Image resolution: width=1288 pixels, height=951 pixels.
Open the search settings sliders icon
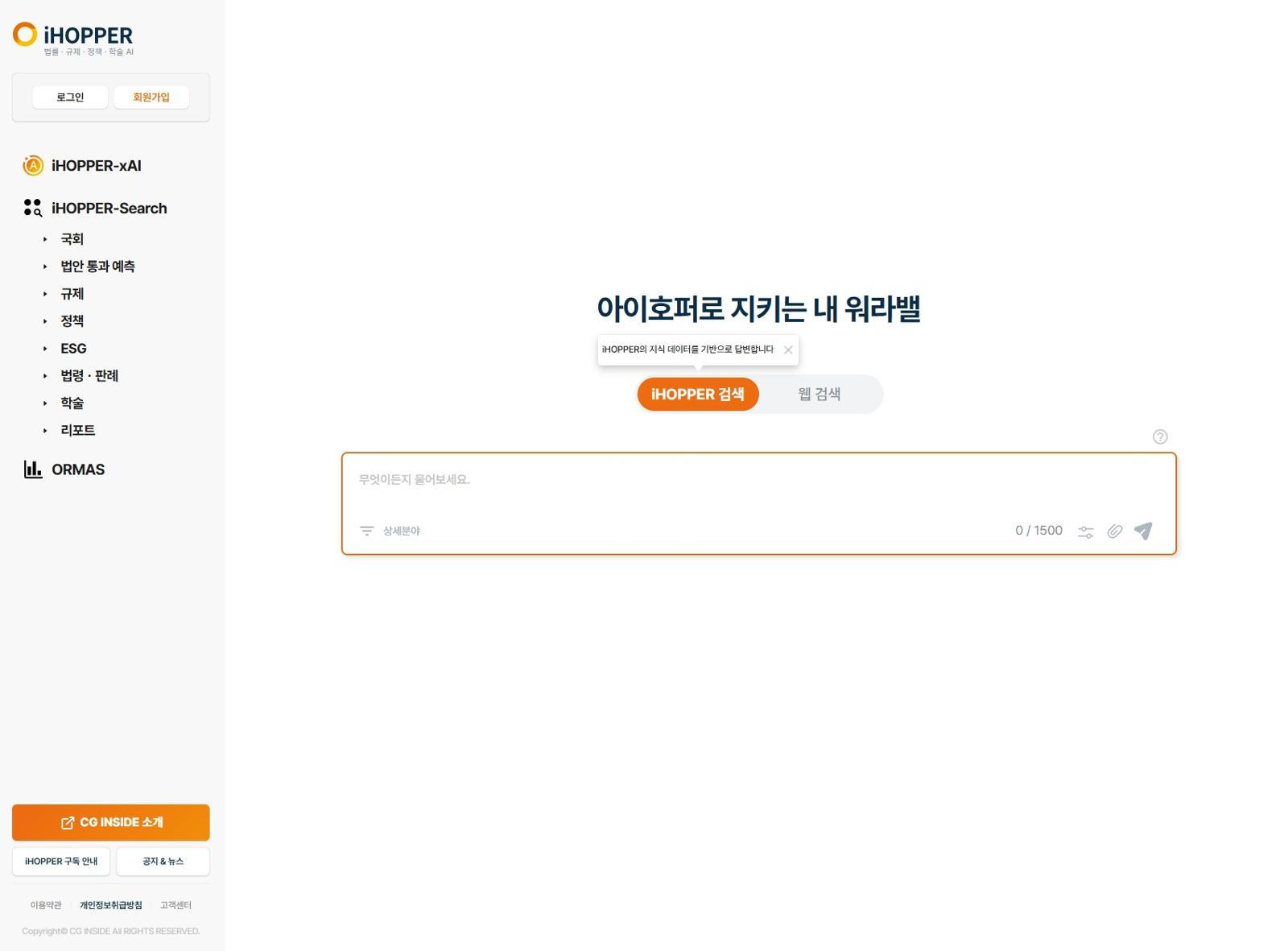(1086, 531)
